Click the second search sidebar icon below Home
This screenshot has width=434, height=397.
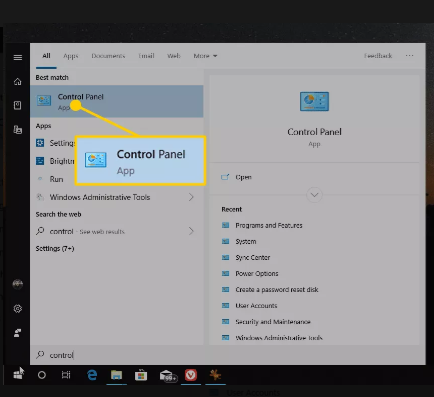coord(18,129)
